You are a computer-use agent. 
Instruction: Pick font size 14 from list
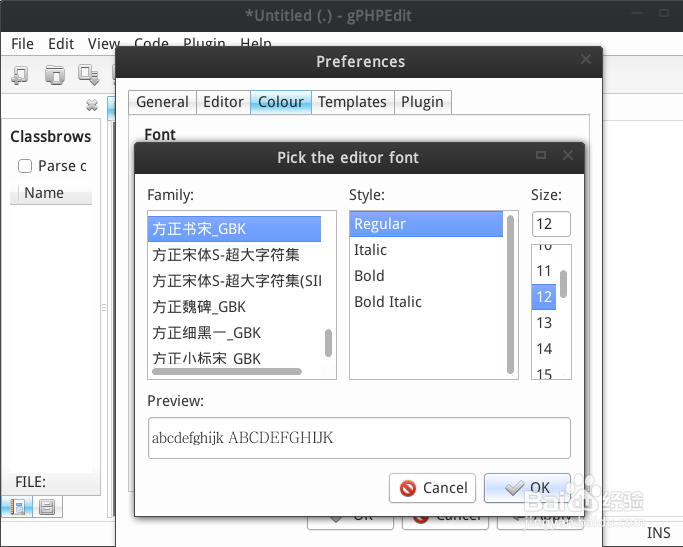(x=544, y=349)
